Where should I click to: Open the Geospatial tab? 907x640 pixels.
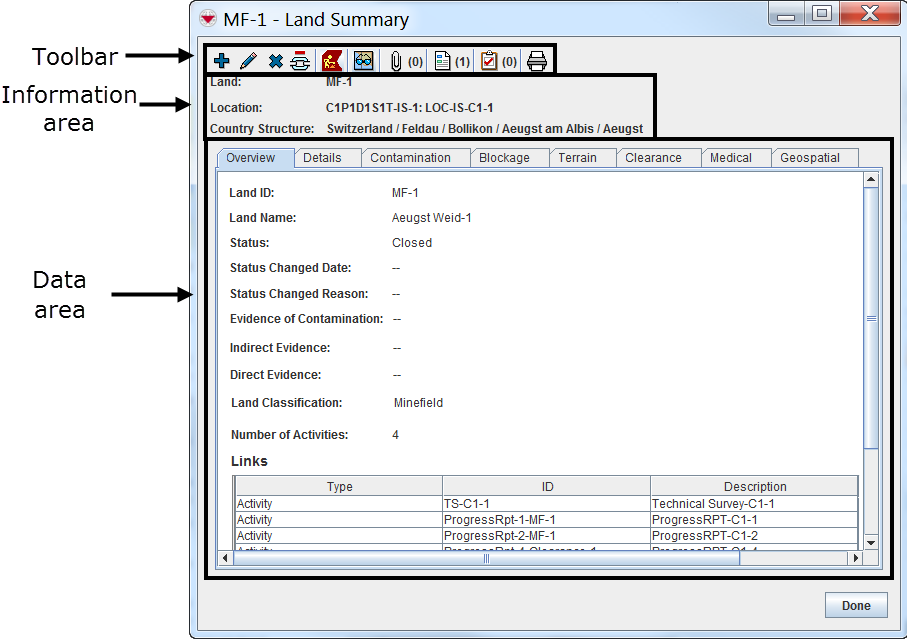click(x=810, y=157)
